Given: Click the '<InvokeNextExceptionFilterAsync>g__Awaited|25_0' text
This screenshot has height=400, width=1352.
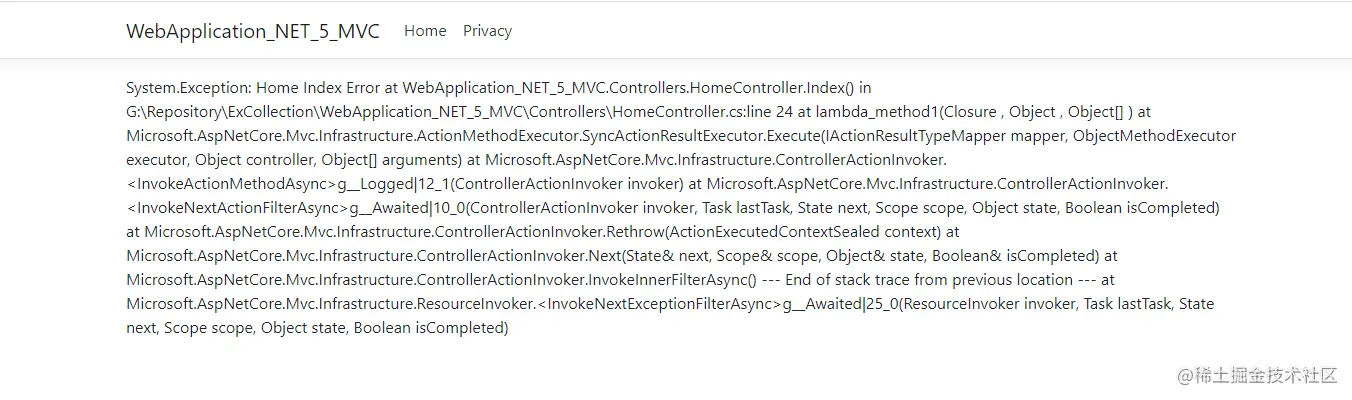Looking at the screenshot, I should [717, 304].
